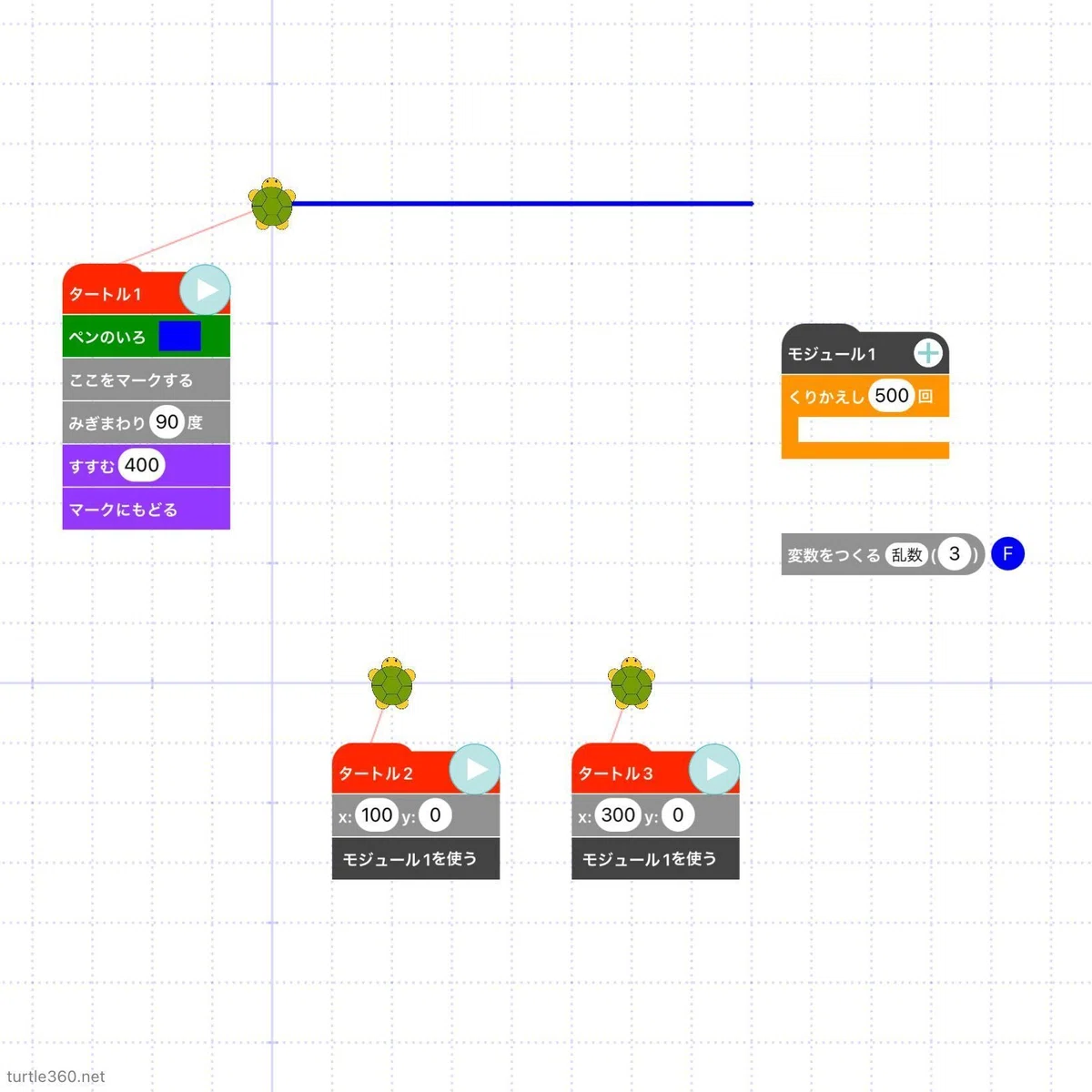Edit the すすむ distance value 400
Screen dimensions: 1092x1092
coord(141,465)
